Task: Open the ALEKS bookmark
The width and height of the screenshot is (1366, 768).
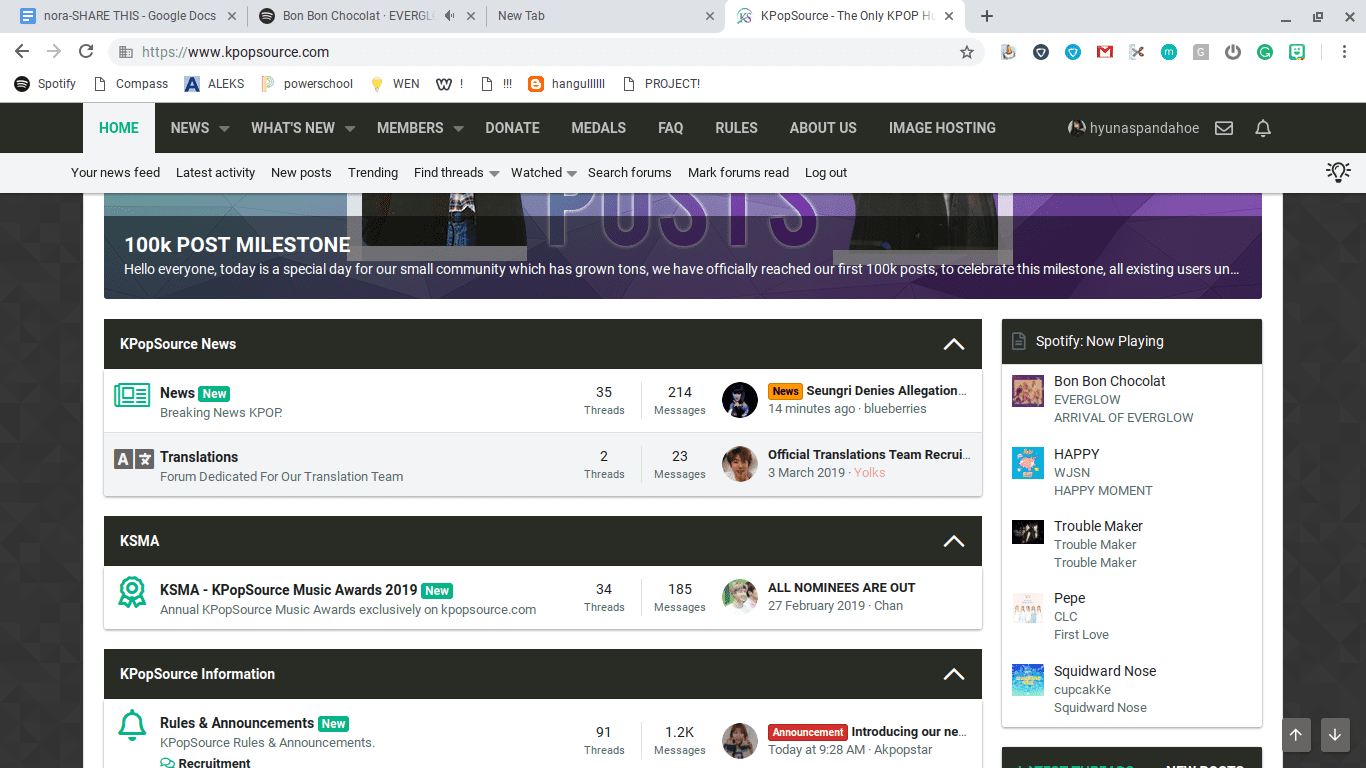Action: [214, 84]
